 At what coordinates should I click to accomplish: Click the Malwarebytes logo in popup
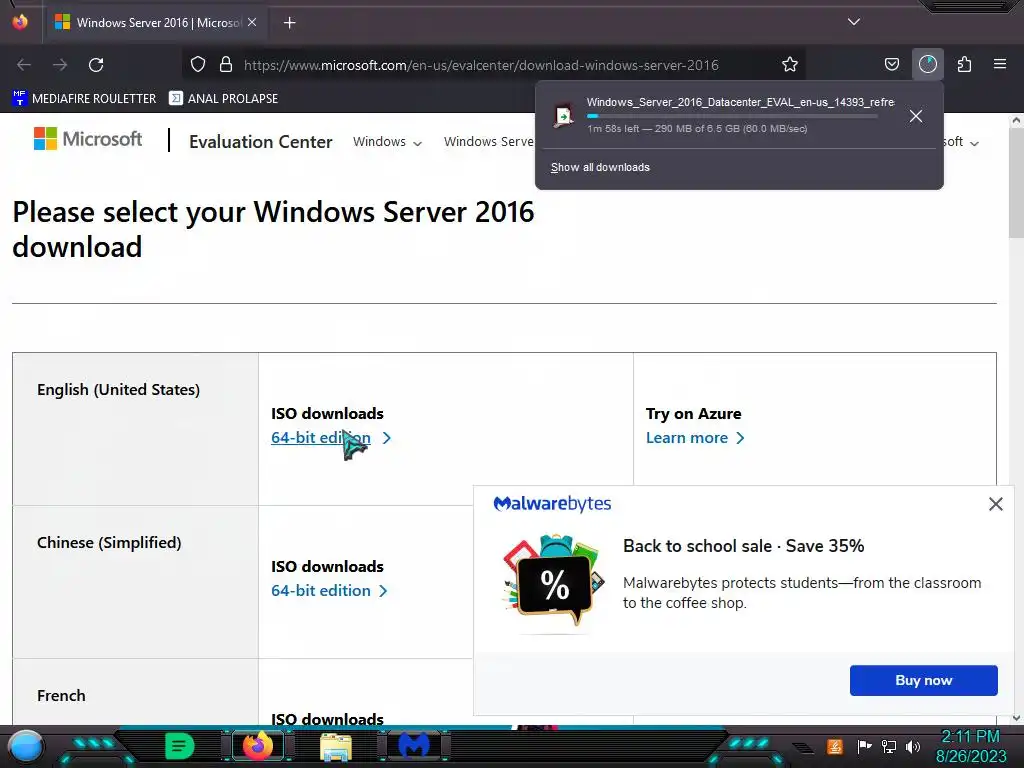[552, 504]
